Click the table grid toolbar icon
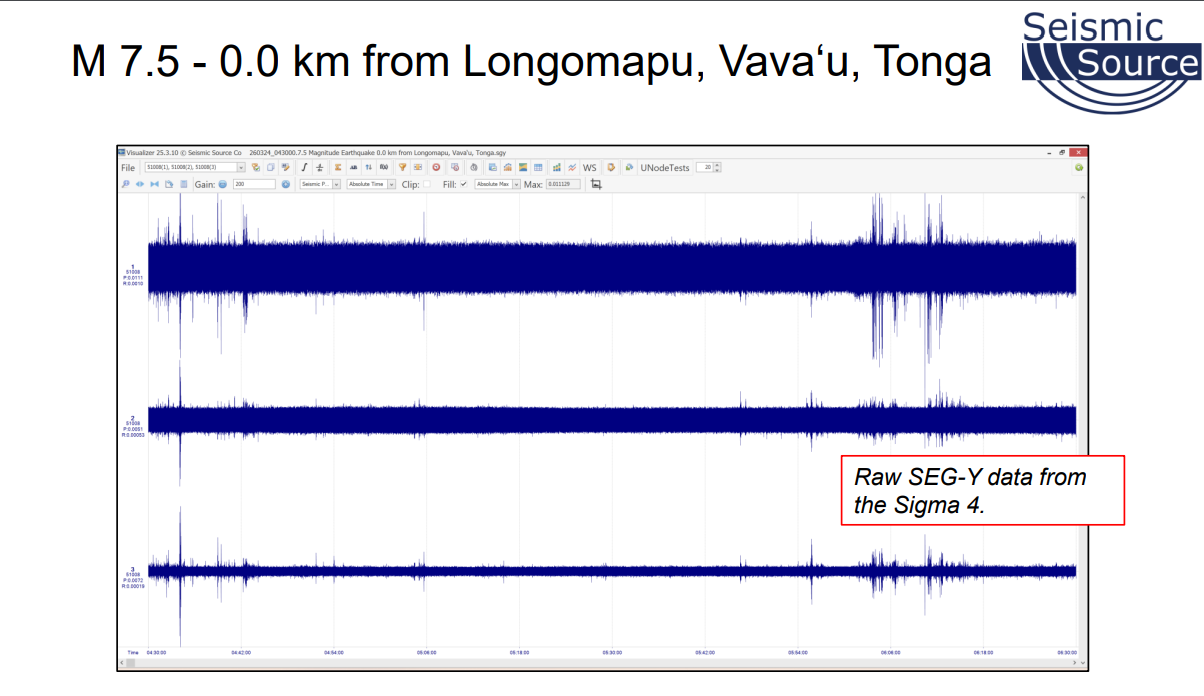The width and height of the screenshot is (1204, 696). pos(538,167)
